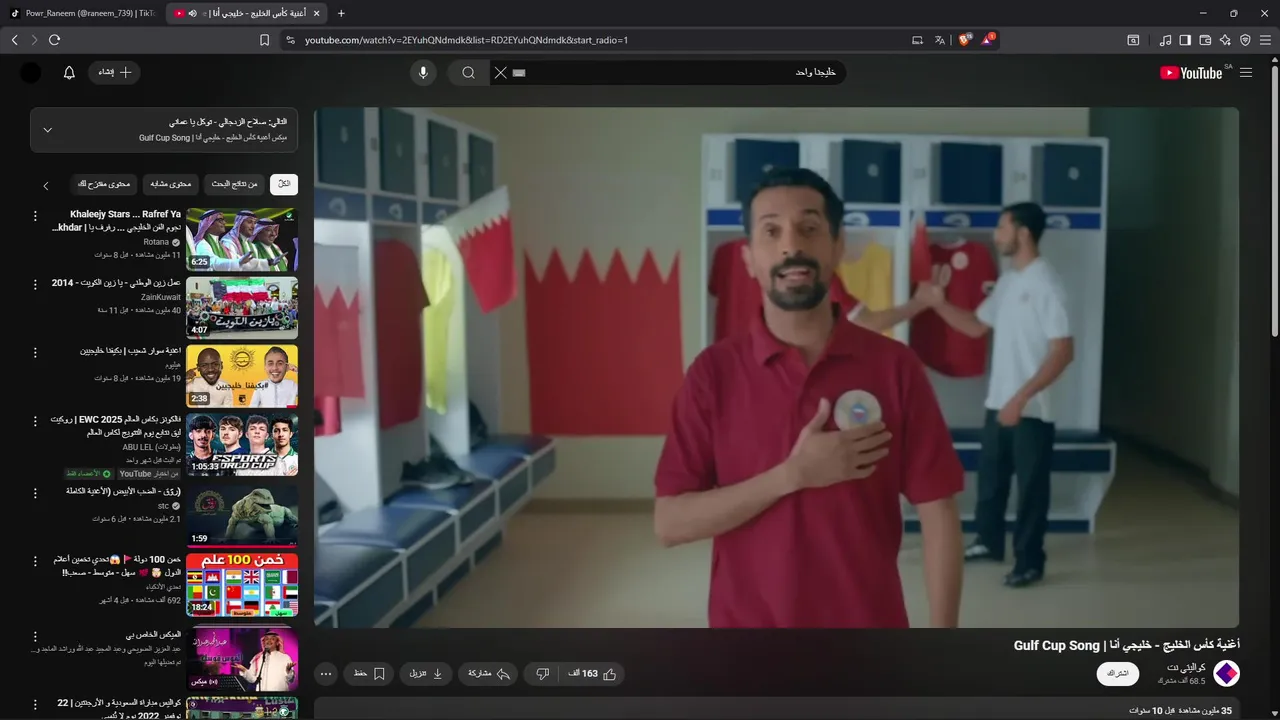The height and width of the screenshot is (720, 1280).
Task: Open the YouTube guide hamburger menu
Action: pyautogui.click(x=1245, y=73)
